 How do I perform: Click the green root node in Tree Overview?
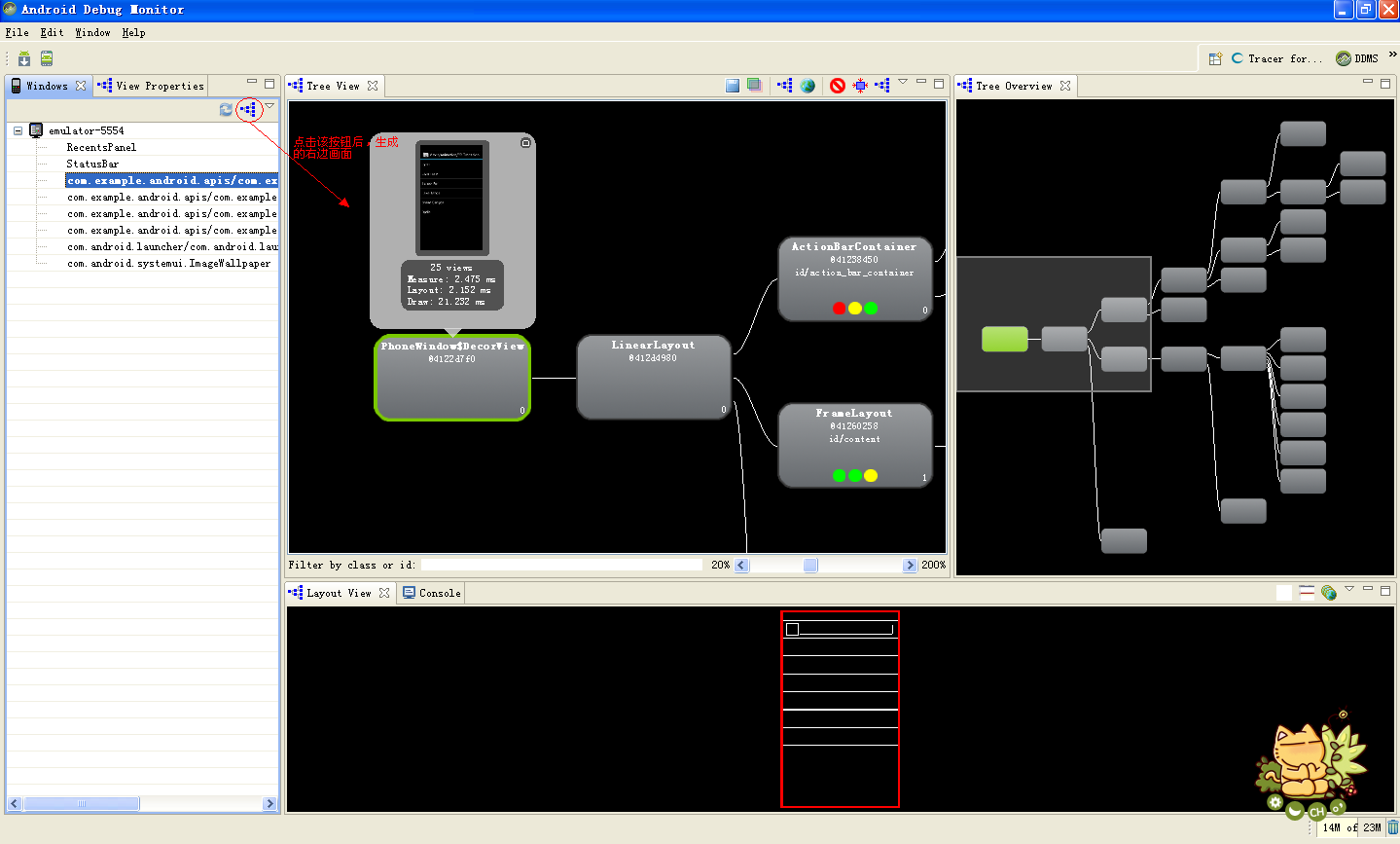coord(1005,339)
